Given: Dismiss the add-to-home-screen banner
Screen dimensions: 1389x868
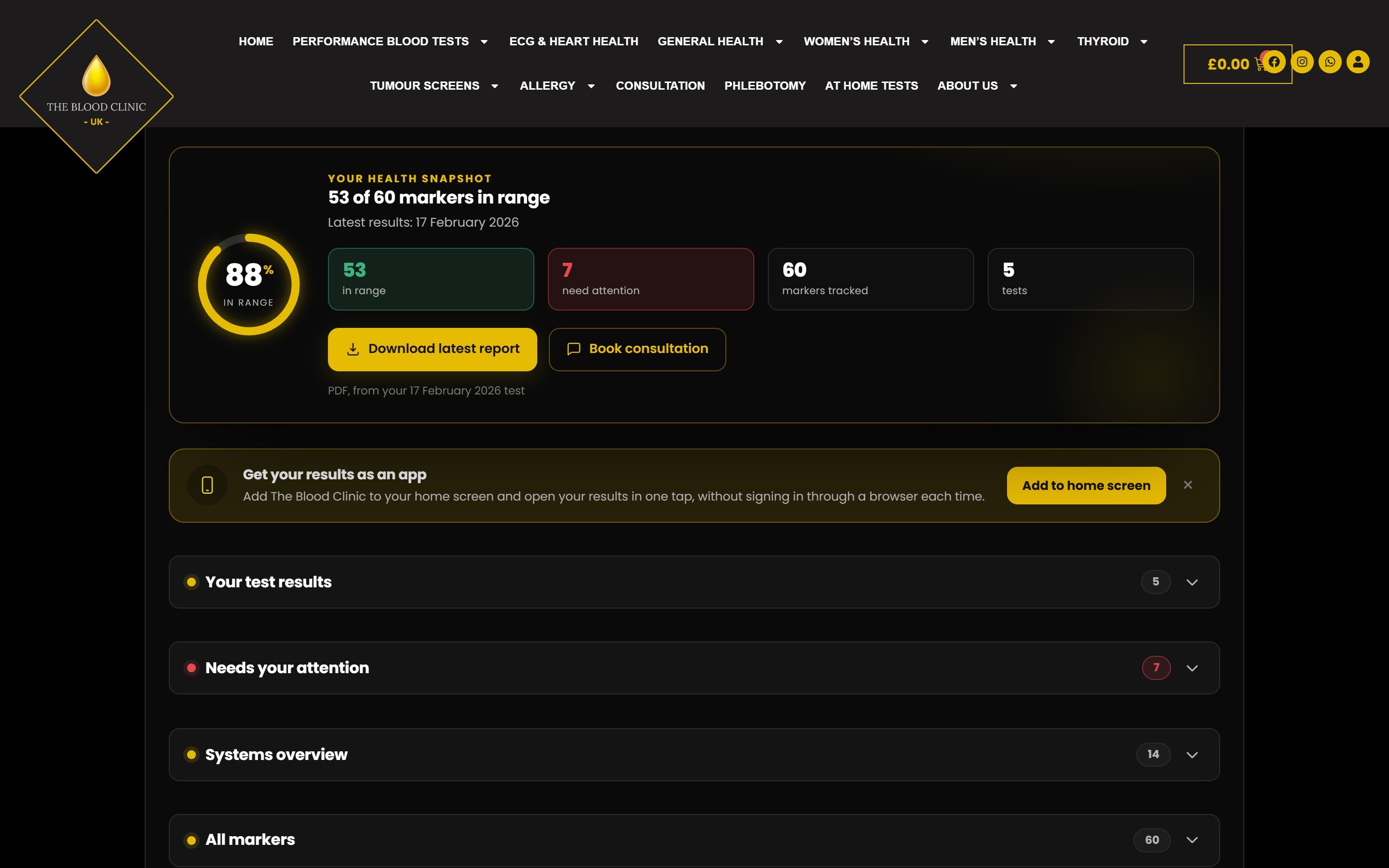Looking at the screenshot, I should click(x=1187, y=485).
